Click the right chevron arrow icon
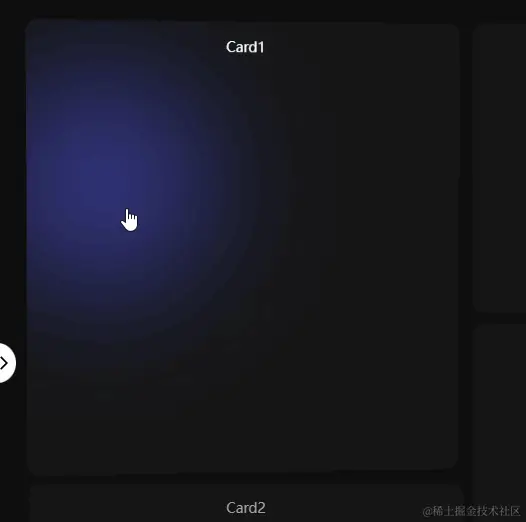 [4, 363]
